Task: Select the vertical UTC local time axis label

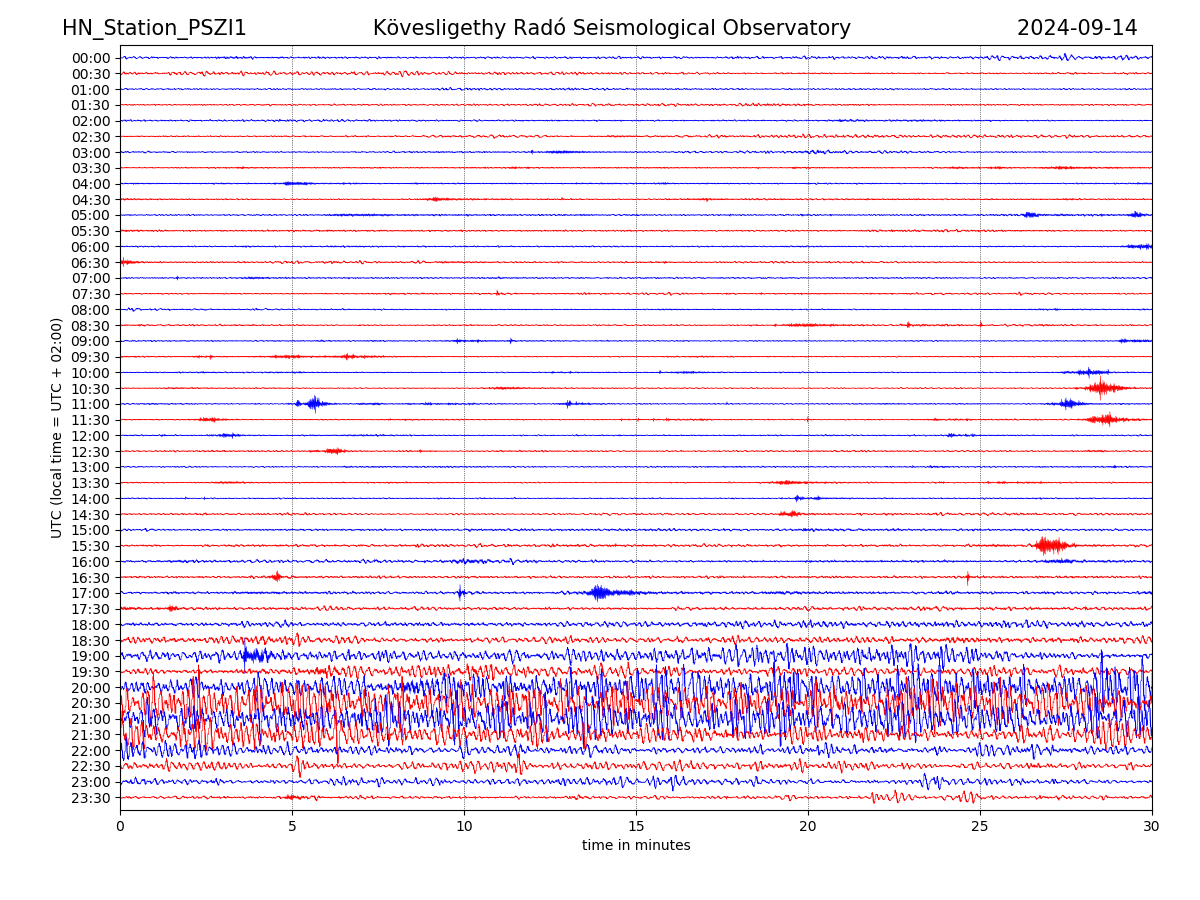Action: click(57, 427)
